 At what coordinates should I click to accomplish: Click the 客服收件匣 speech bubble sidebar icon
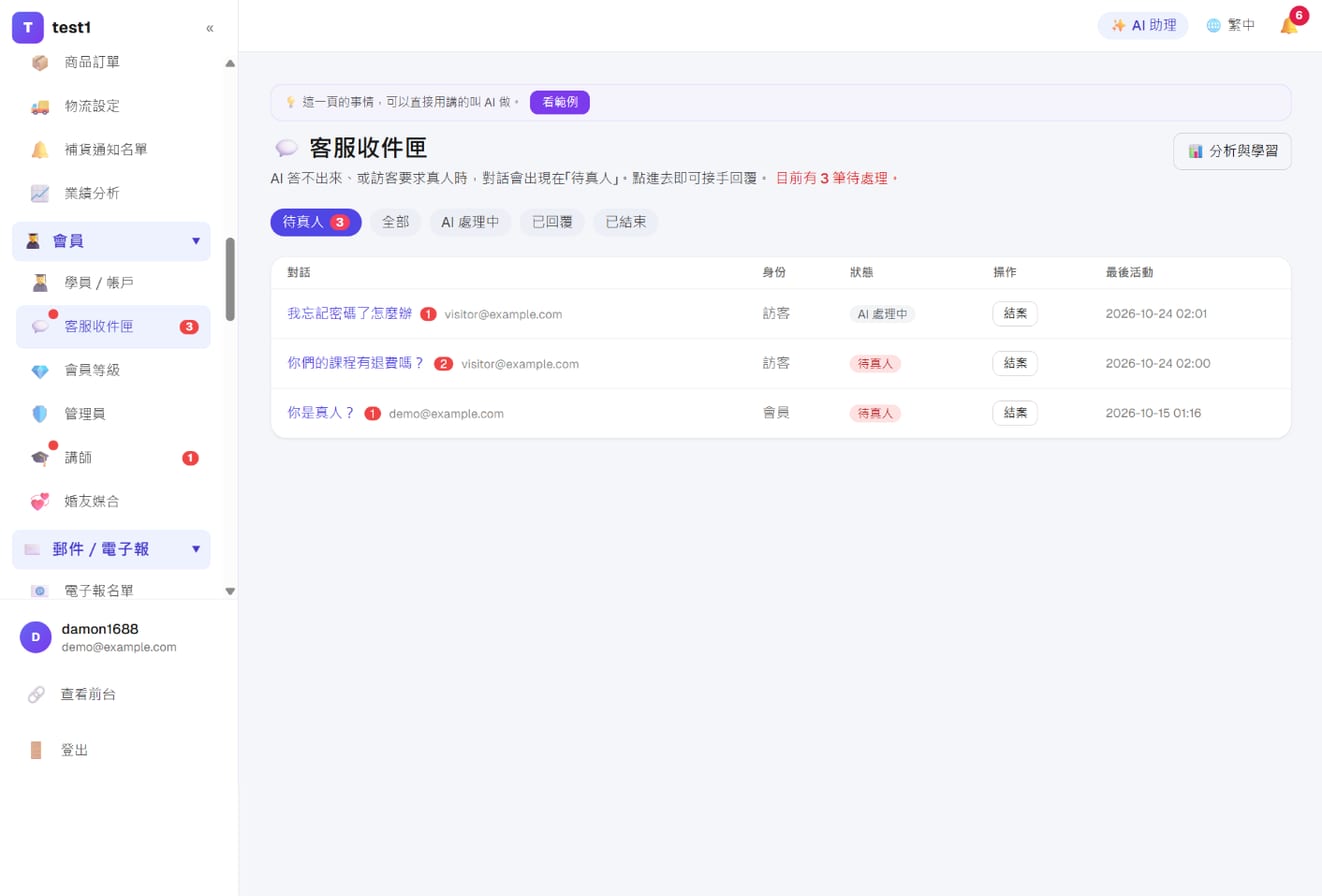(40, 326)
